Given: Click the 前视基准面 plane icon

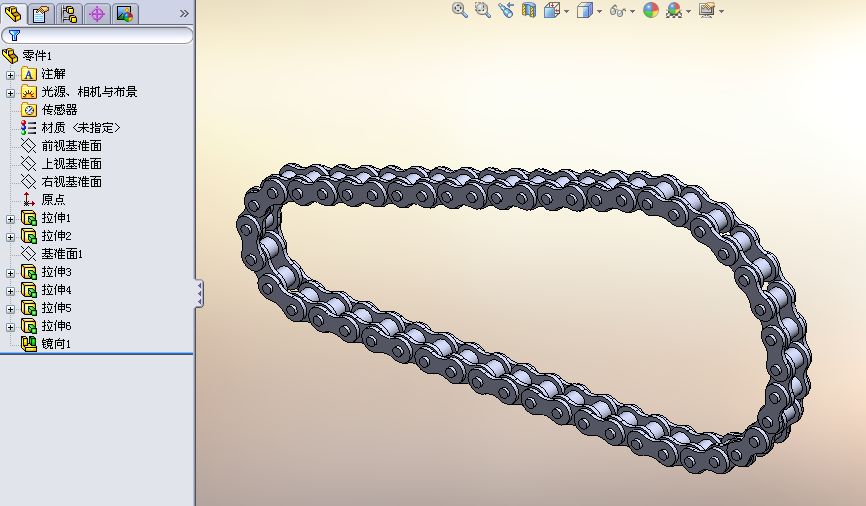Looking at the screenshot, I should 29,146.
